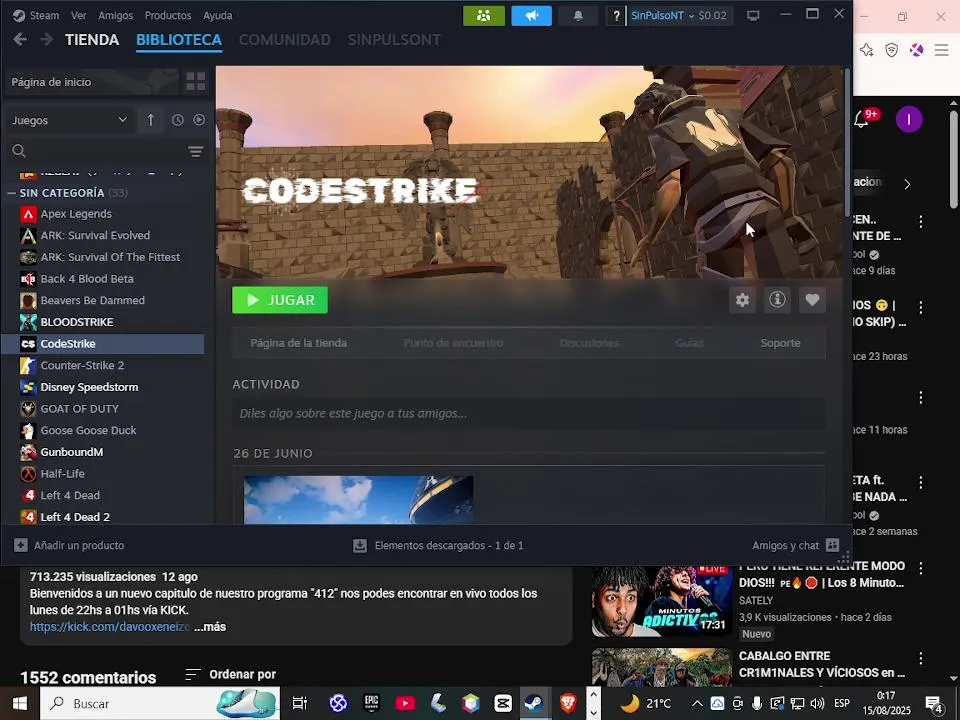
Task: Open options for SATELY video
Action: click(921, 568)
